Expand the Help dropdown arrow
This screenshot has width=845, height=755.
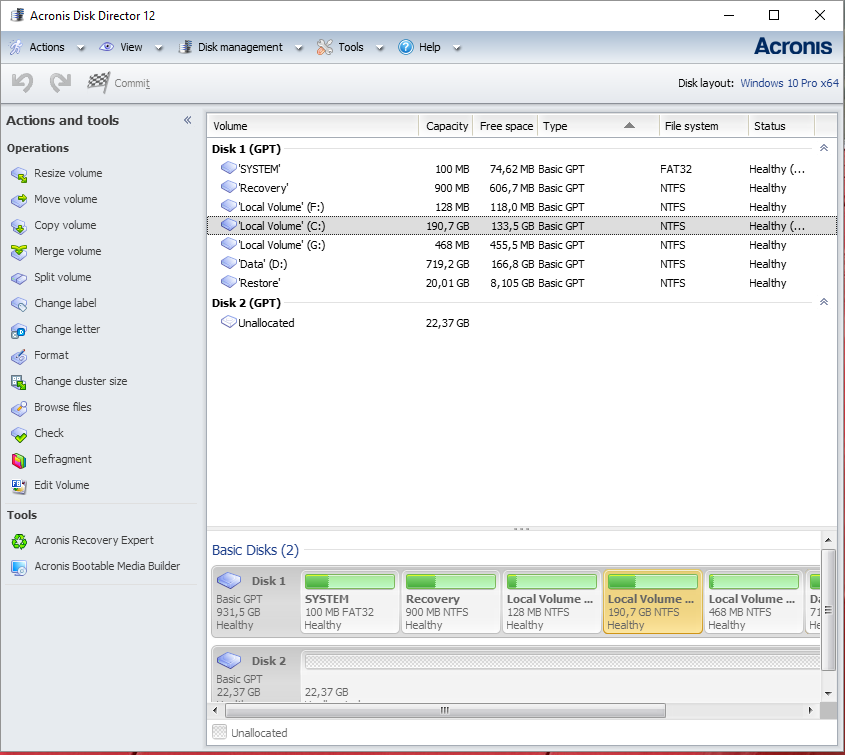456,48
